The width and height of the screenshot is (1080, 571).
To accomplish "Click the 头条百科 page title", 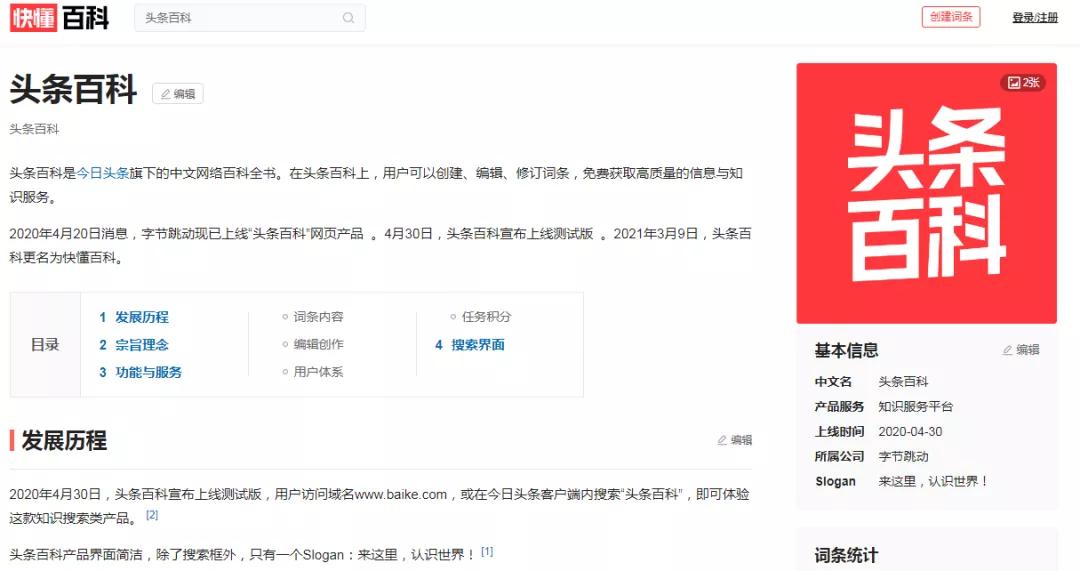I will tap(74, 90).
